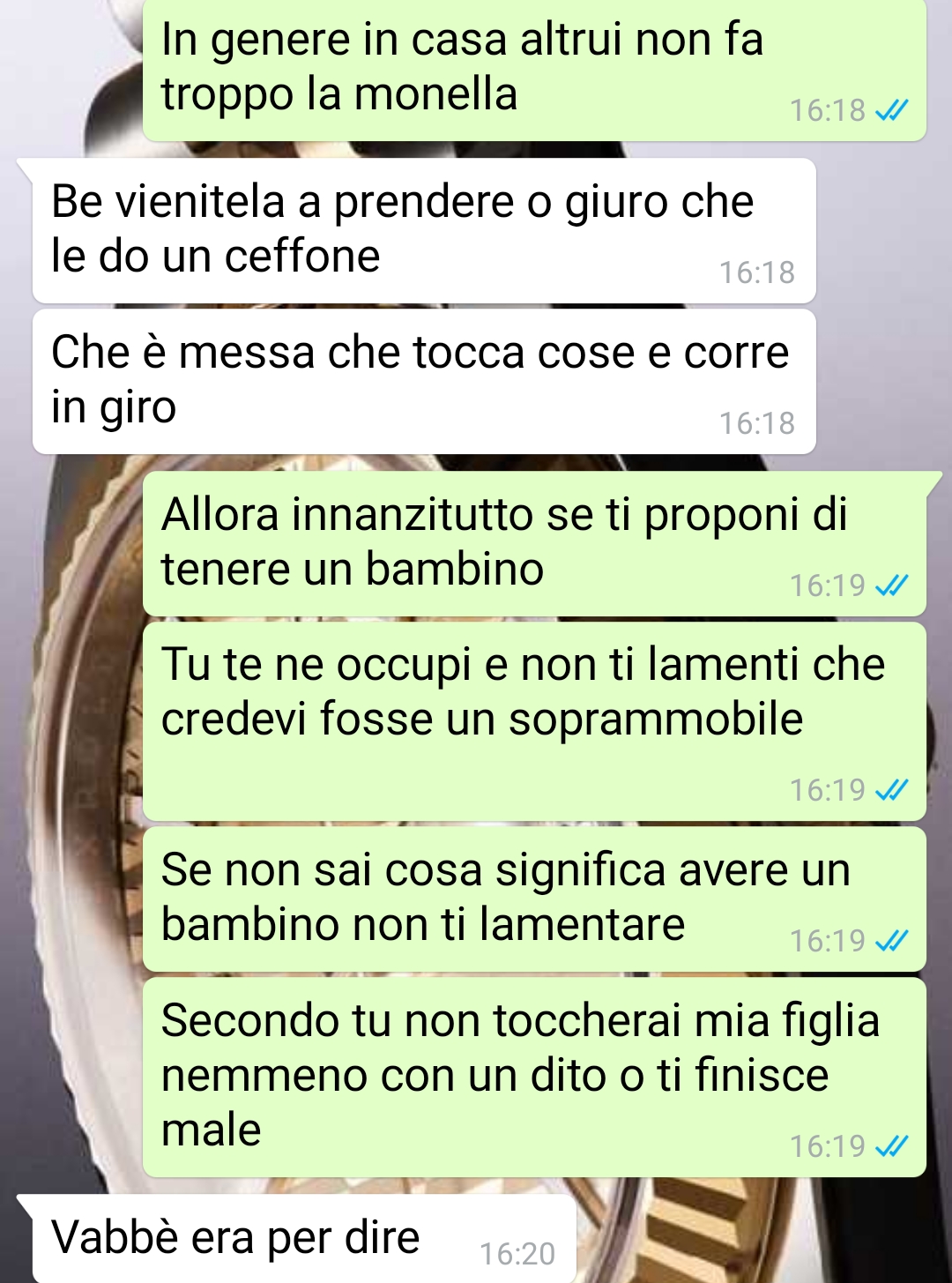The height and width of the screenshot is (1283, 952).
Task: Select the message 'In genere in casa altrui'
Action: pos(534,71)
